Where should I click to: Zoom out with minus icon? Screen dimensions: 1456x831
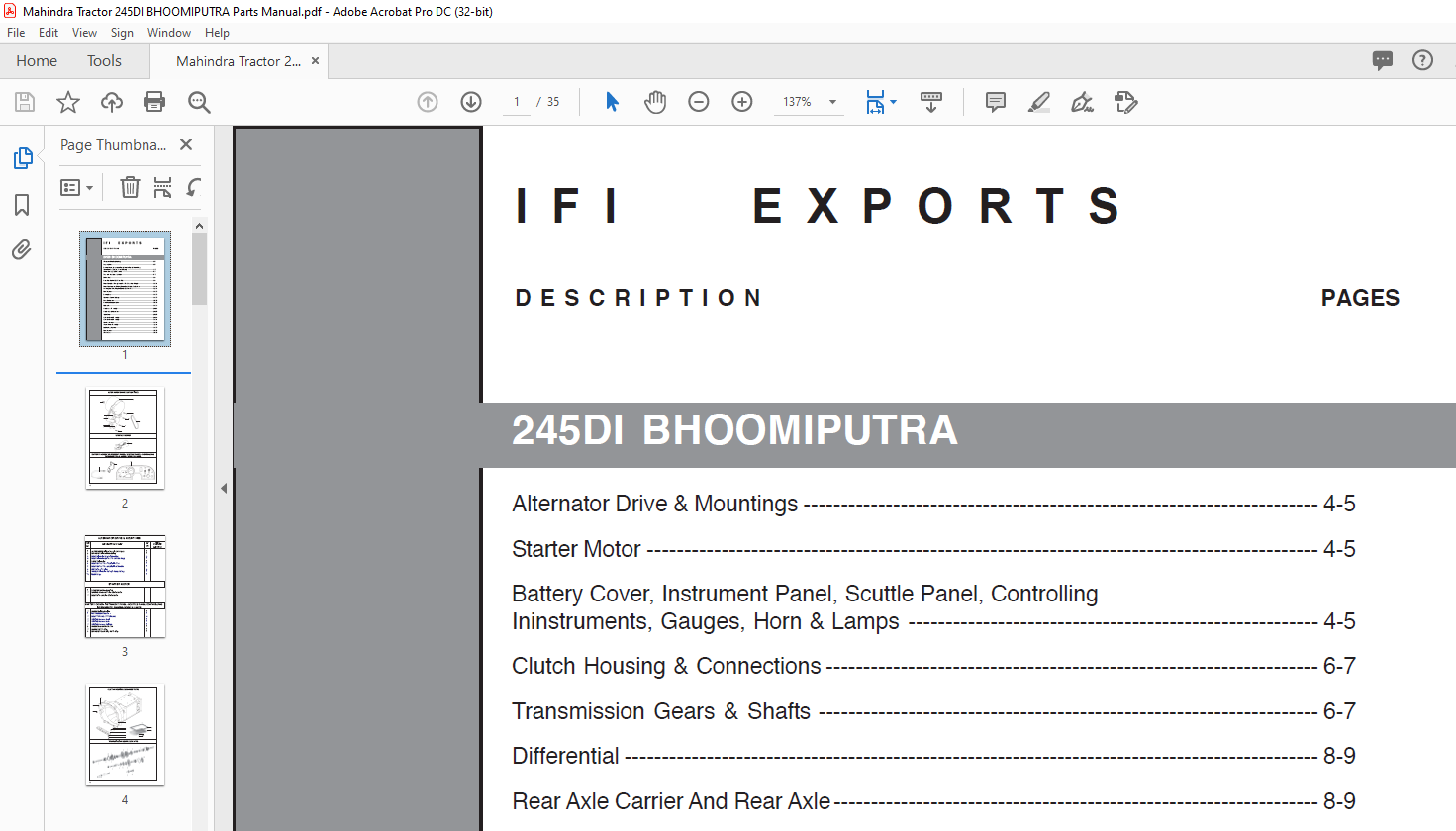699,102
